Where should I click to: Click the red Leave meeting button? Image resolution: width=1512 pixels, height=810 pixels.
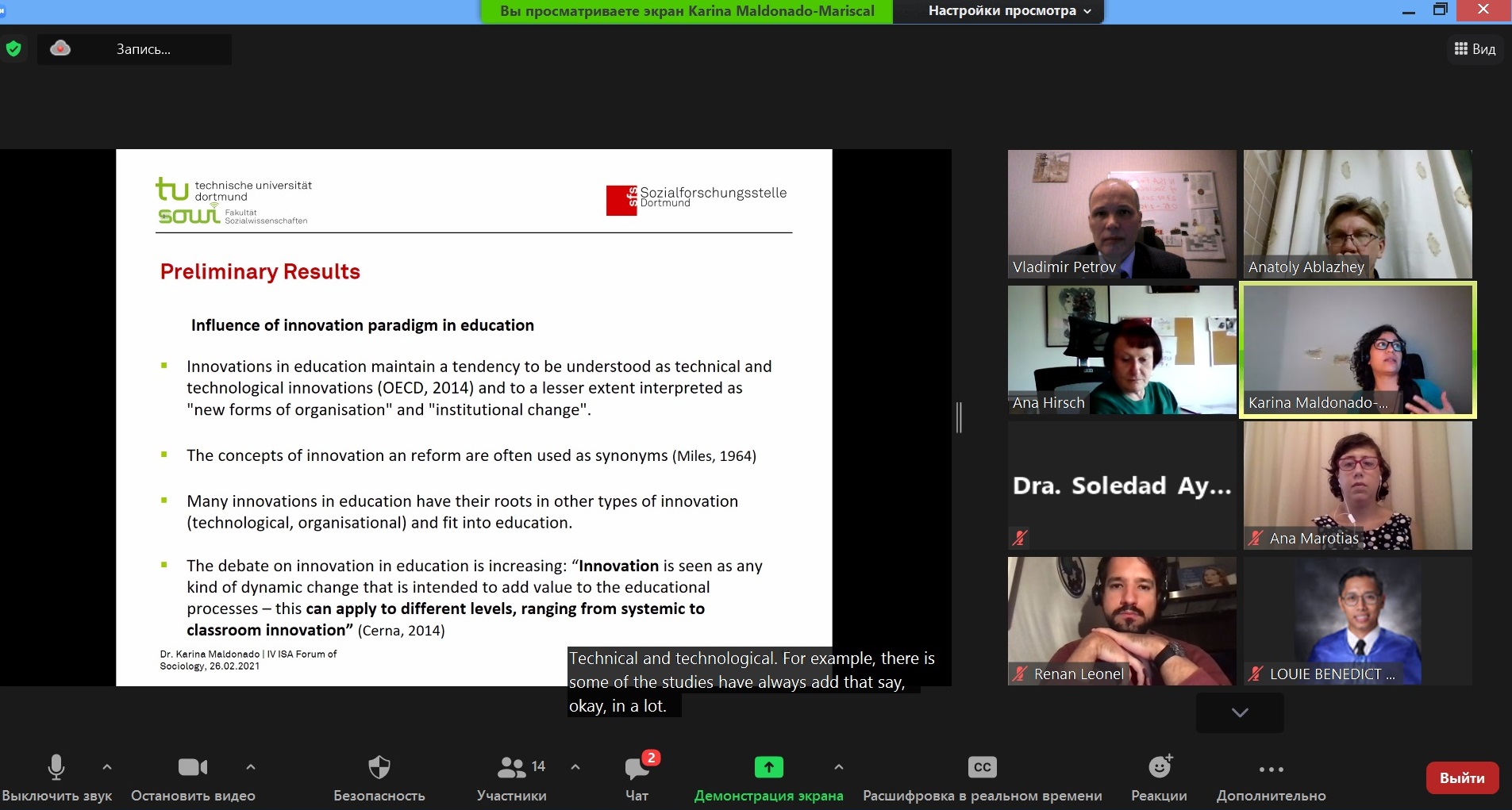pos(1462,777)
